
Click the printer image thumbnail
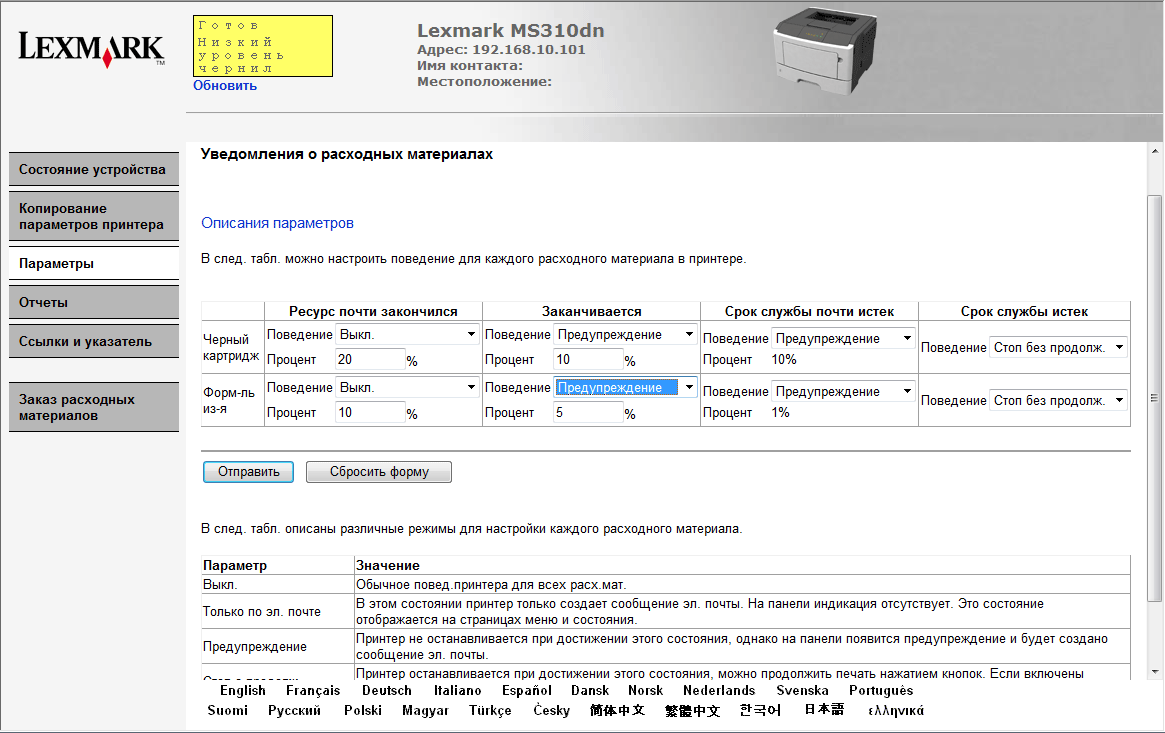click(824, 51)
